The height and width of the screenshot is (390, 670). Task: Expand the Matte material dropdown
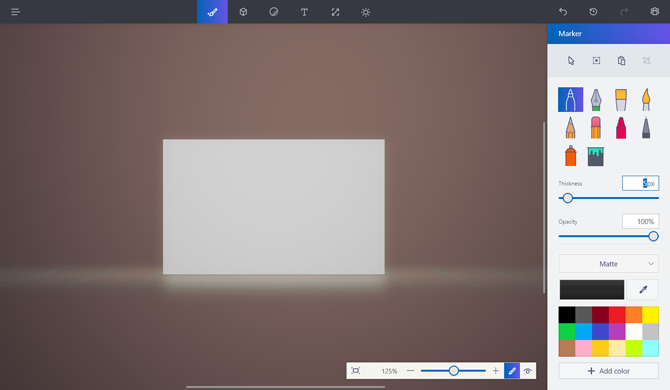pos(608,264)
